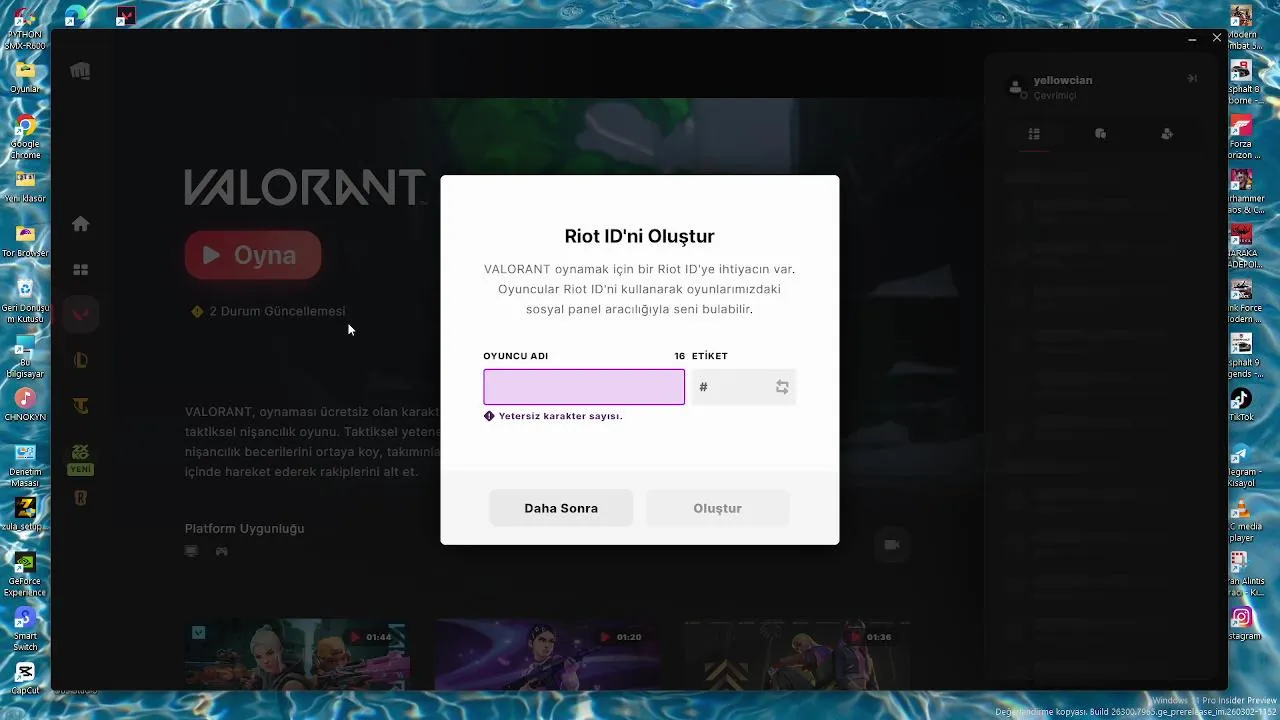Open the Instagram desktop shortcut
Screen dimensions: 1280x720
(x=1241, y=623)
